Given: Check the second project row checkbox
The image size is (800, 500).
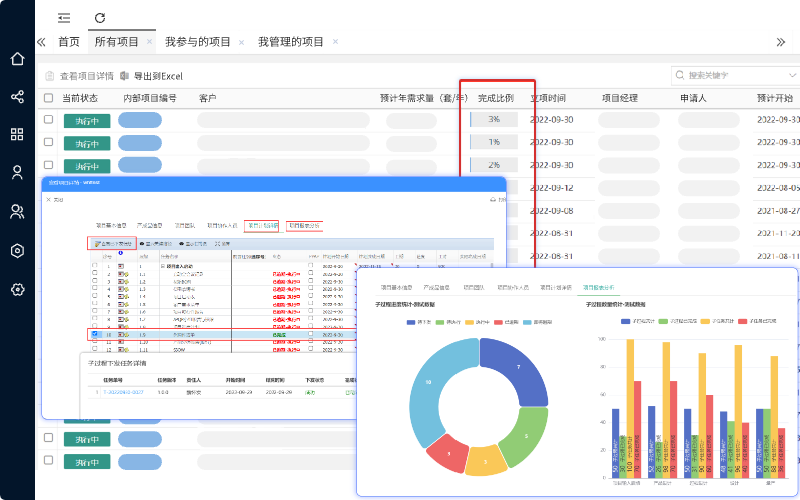Looking at the screenshot, I should [x=48, y=142].
